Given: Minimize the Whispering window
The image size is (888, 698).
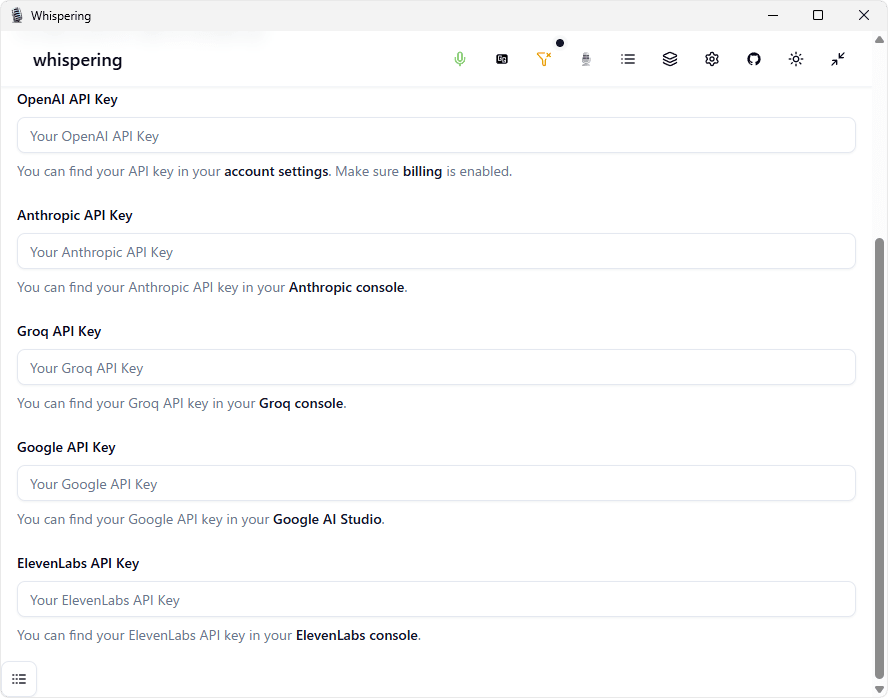Looking at the screenshot, I should click(773, 15).
